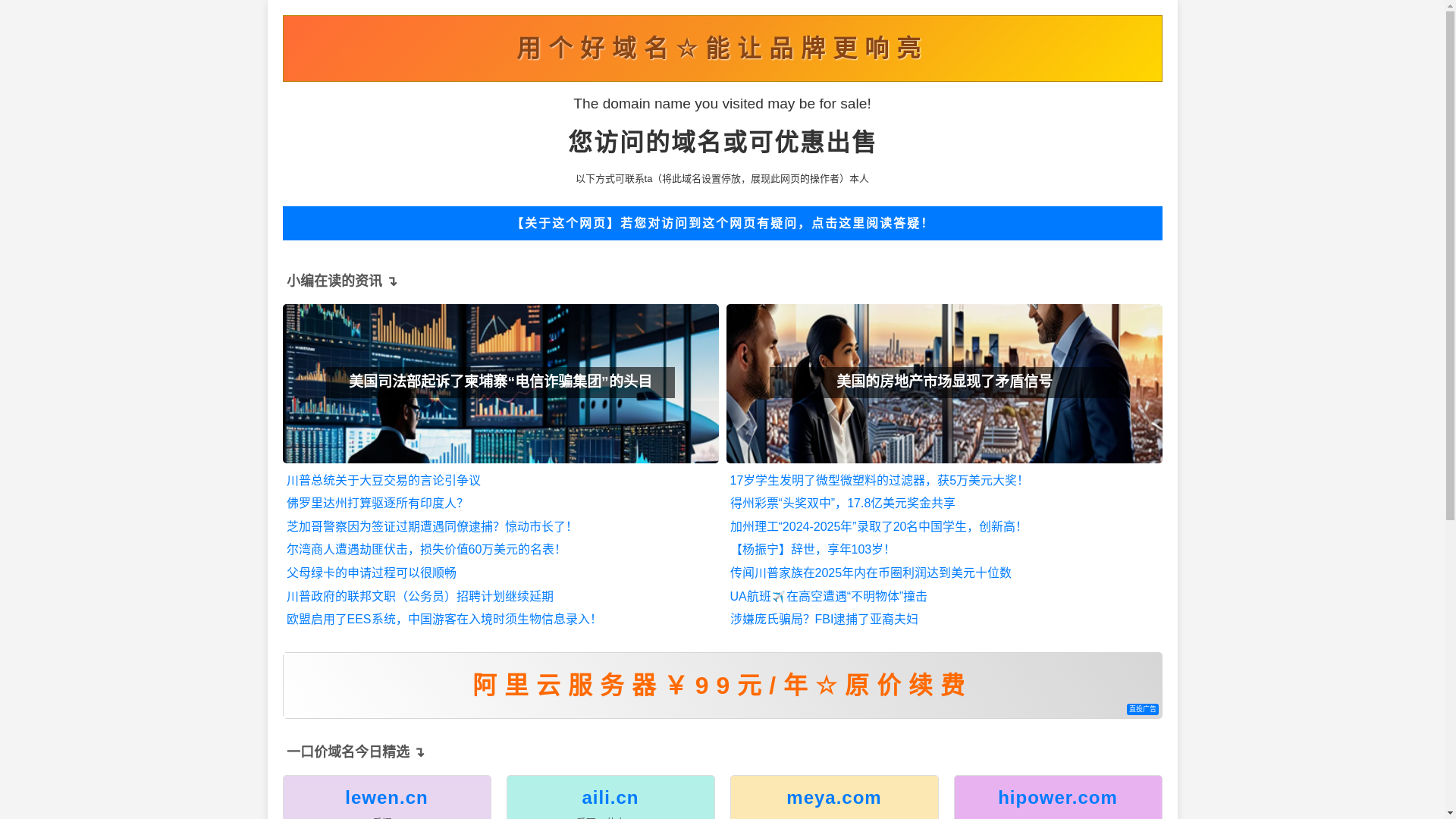Open the UA flight unknown object link
This screenshot has width=1456, height=819.
coord(828,597)
